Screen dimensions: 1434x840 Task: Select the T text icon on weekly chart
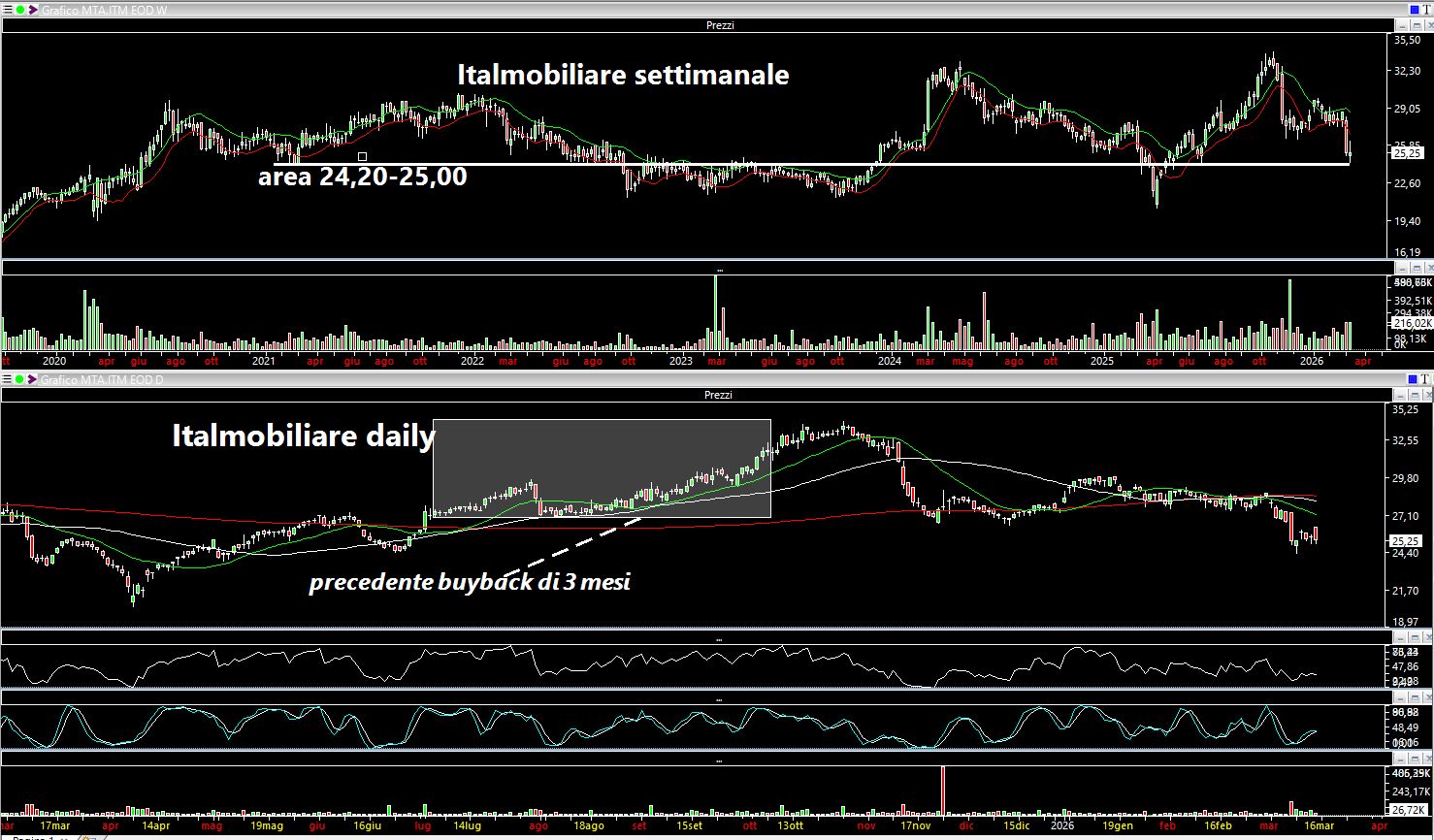click(x=1426, y=10)
